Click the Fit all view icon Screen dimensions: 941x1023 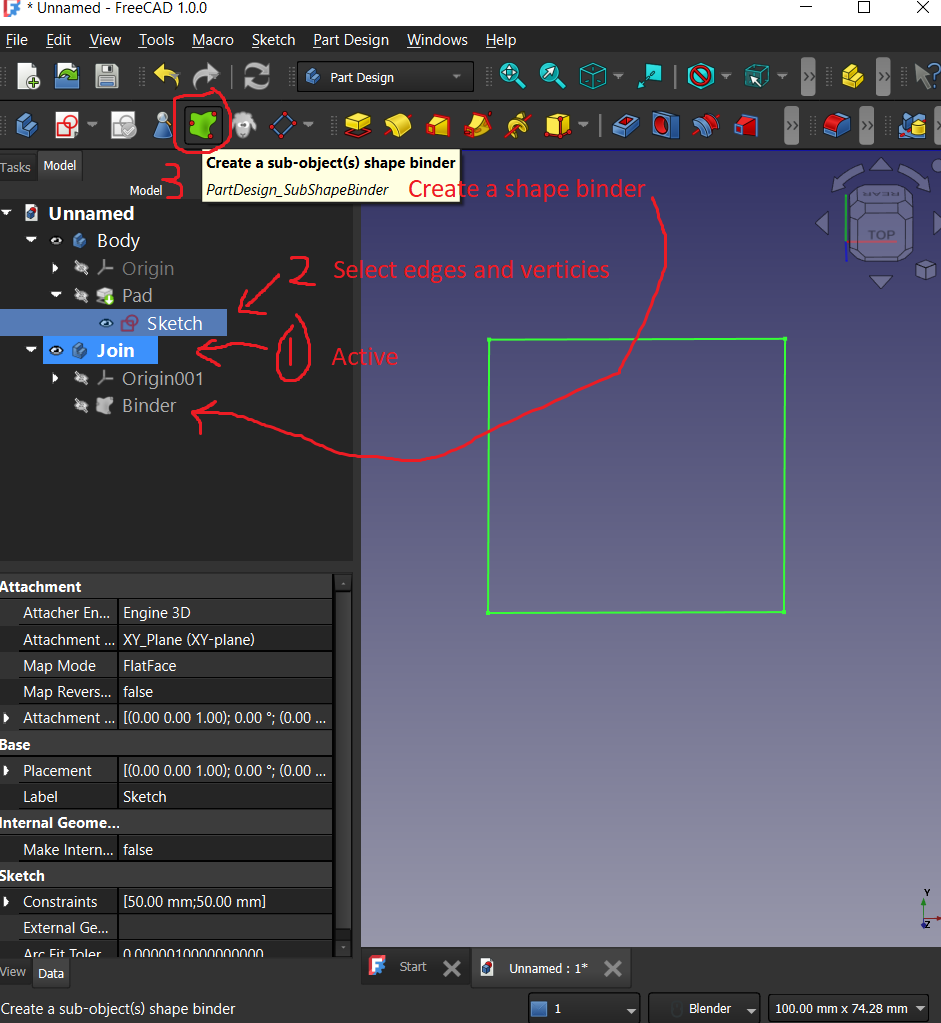click(512, 76)
